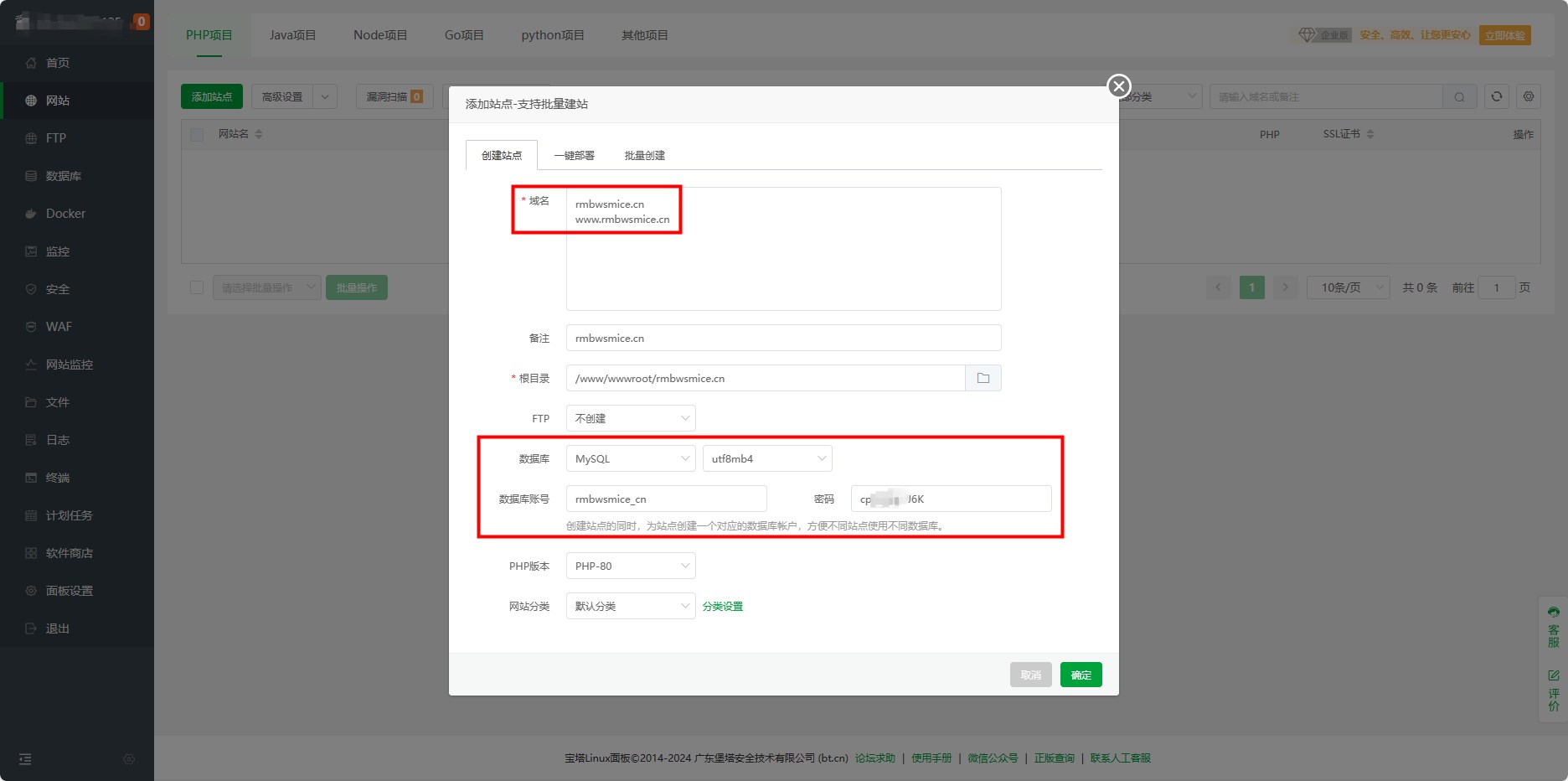This screenshot has width=1568, height=781.
Task: Toggle the select-all checkbox beside 网站名
Action: point(197,134)
